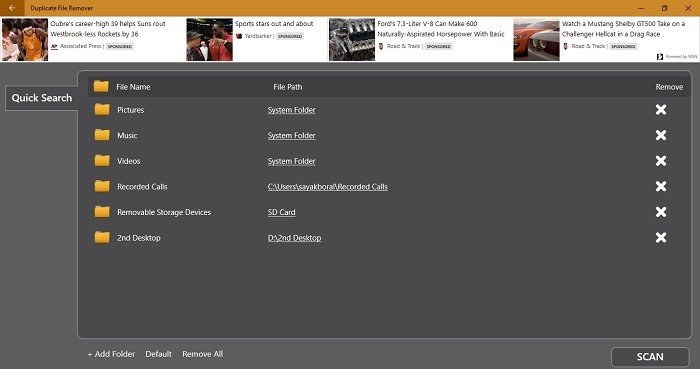Click the Recorded Calls folder icon
The width and height of the screenshot is (700, 369).
102,186
